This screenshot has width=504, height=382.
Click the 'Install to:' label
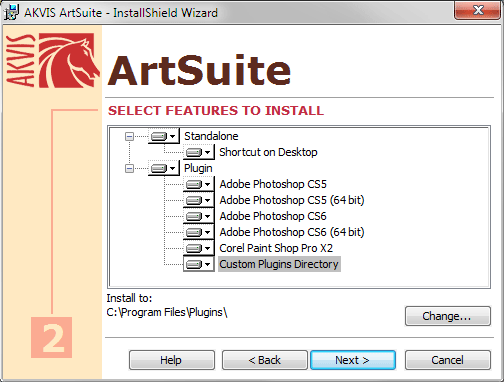[129, 298]
